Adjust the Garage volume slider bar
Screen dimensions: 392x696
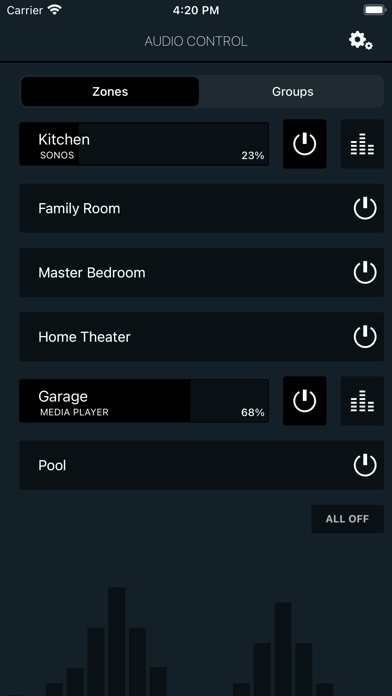pyautogui.click(x=144, y=401)
